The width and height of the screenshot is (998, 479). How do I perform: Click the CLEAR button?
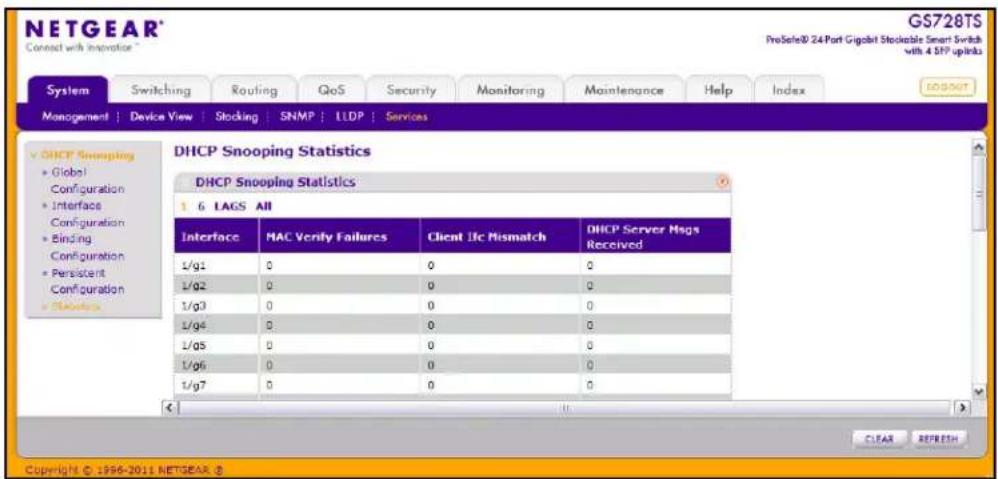tap(880, 438)
